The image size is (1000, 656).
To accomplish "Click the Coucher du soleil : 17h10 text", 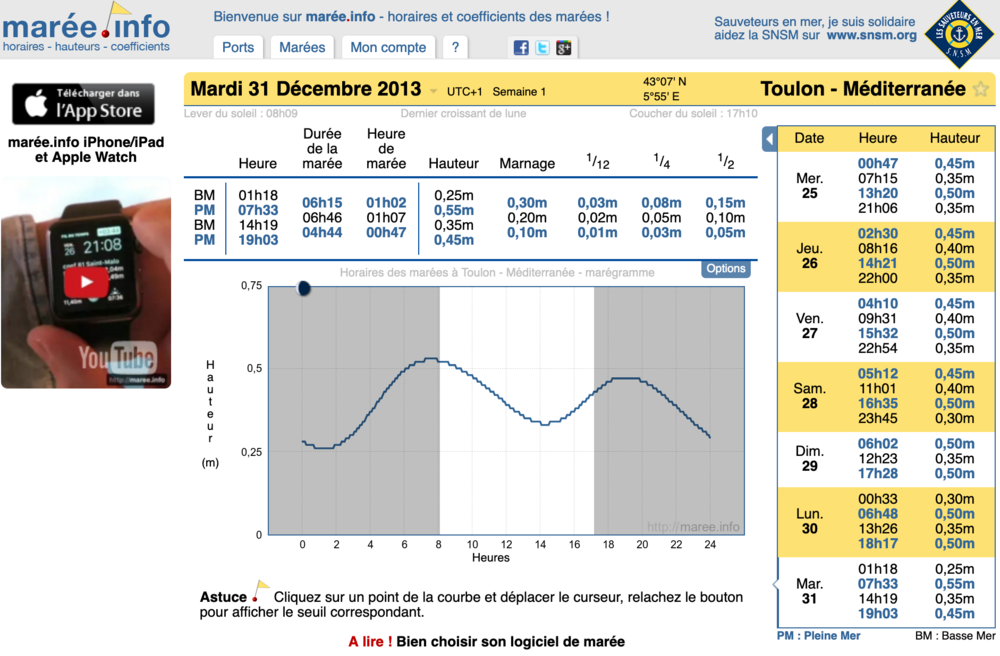I will tap(693, 113).
